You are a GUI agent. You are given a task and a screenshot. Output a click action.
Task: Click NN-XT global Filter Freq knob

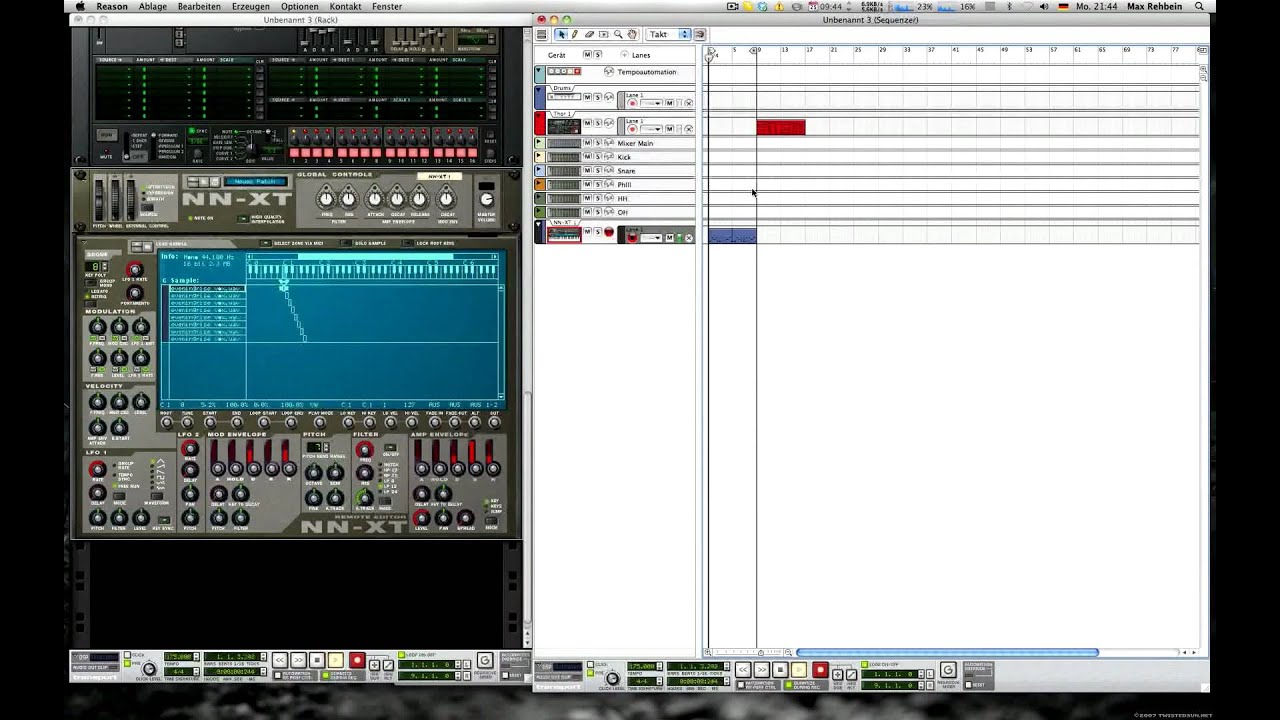[x=326, y=198]
